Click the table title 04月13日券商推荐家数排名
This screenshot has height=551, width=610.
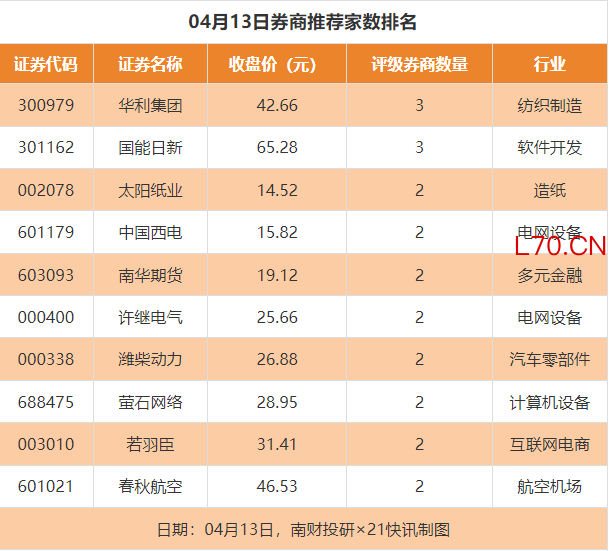click(303, 21)
